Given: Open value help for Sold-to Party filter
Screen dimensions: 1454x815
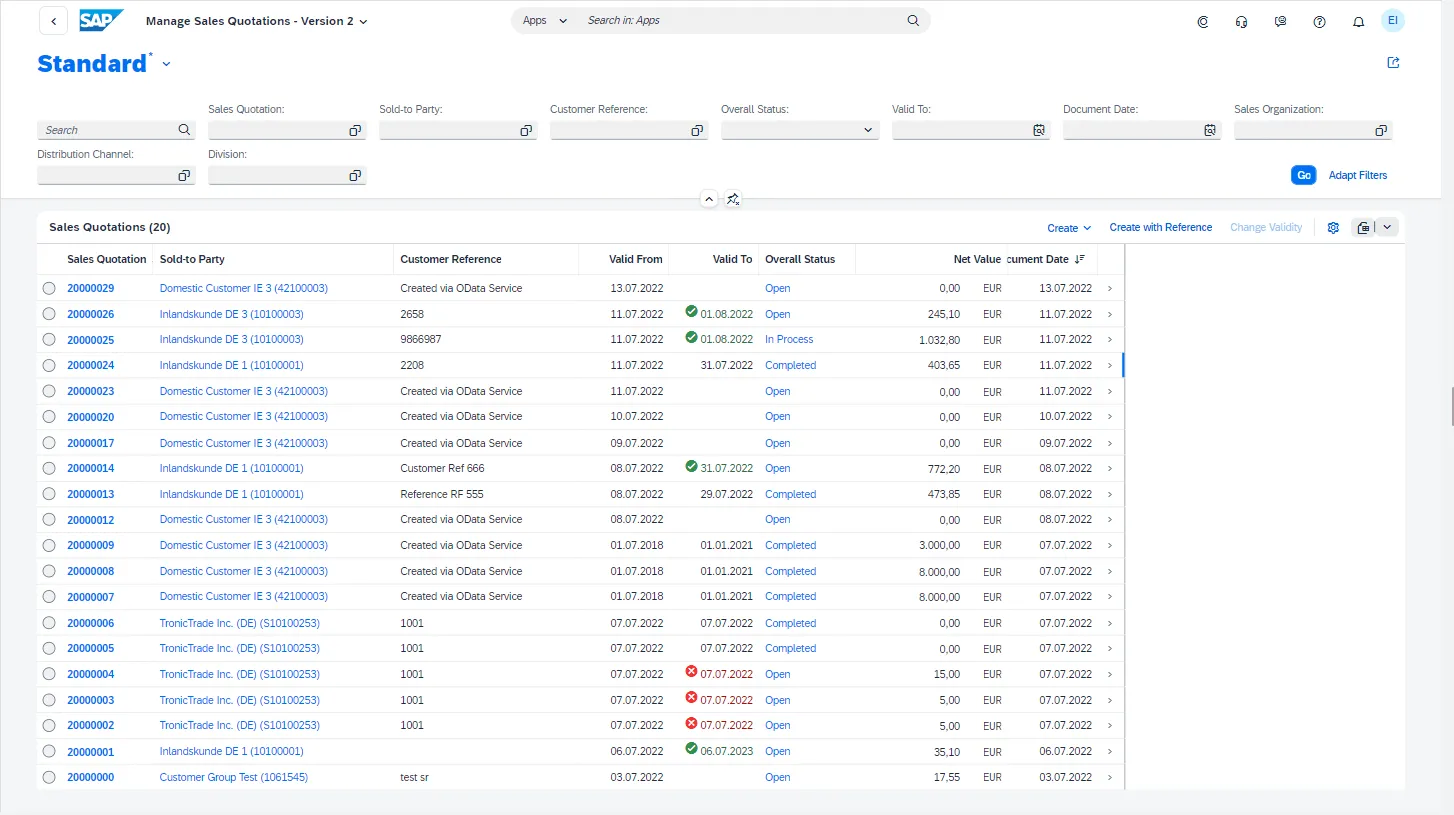Looking at the screenshot, I should tap(526, 130).
